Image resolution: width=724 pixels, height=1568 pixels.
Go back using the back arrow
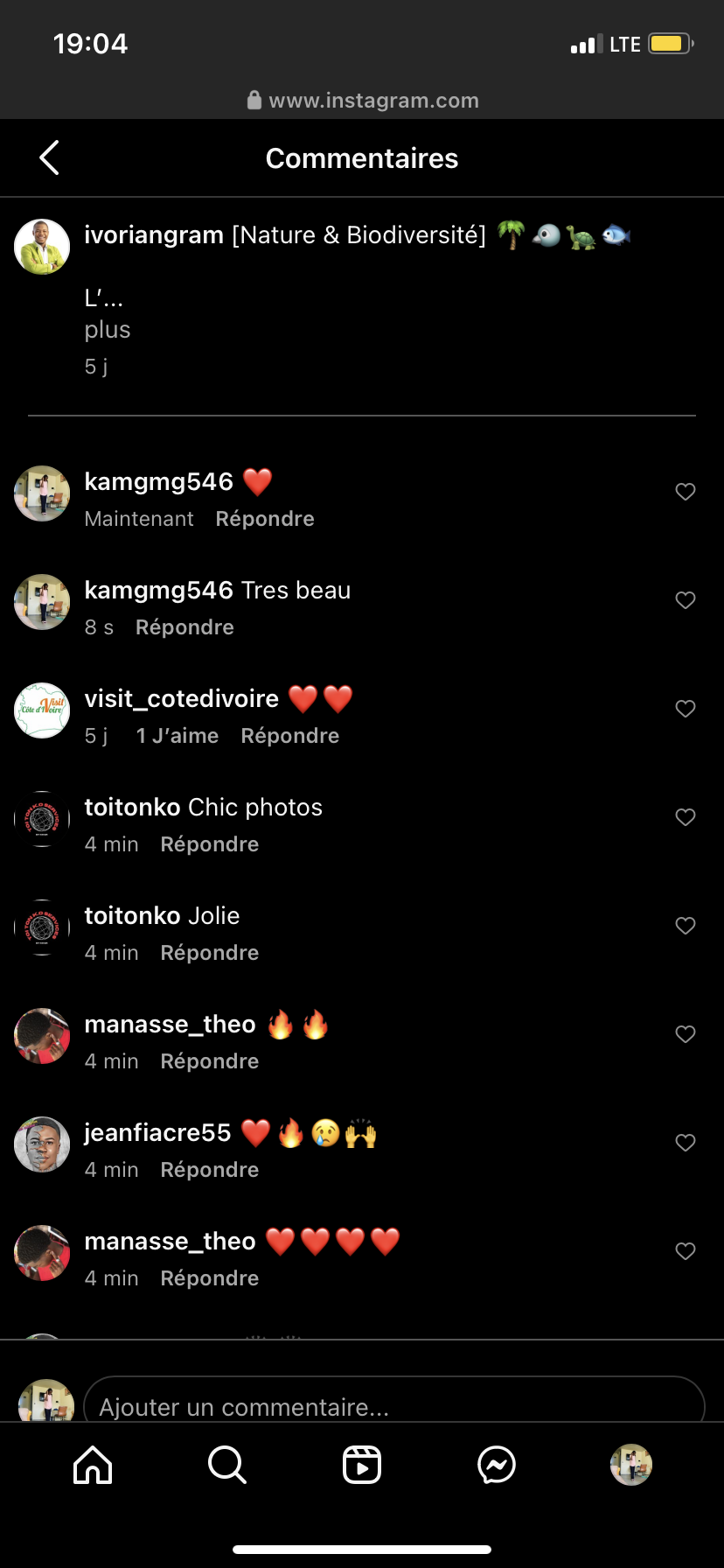click(x=50, y=158)
